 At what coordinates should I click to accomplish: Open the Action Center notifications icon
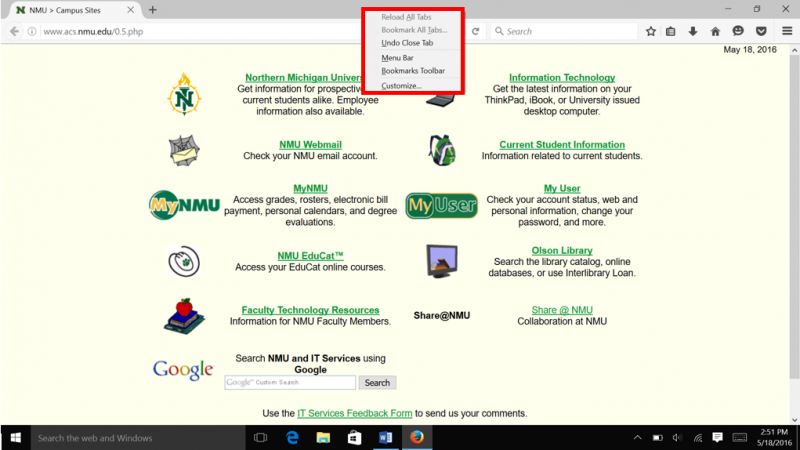pyautogui.click(x=717, y=438)
